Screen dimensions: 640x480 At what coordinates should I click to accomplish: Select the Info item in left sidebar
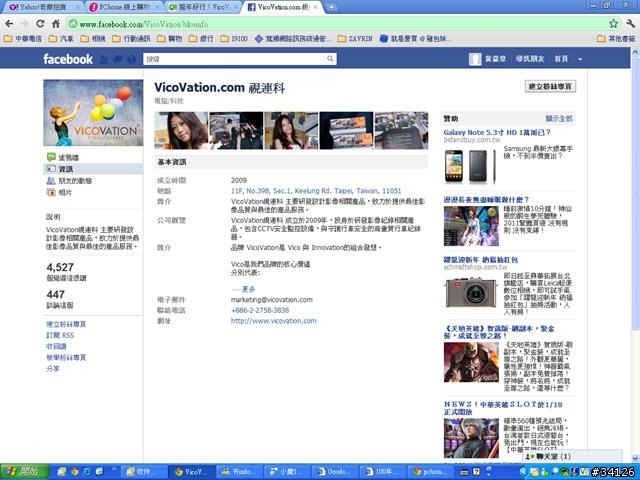93,169
